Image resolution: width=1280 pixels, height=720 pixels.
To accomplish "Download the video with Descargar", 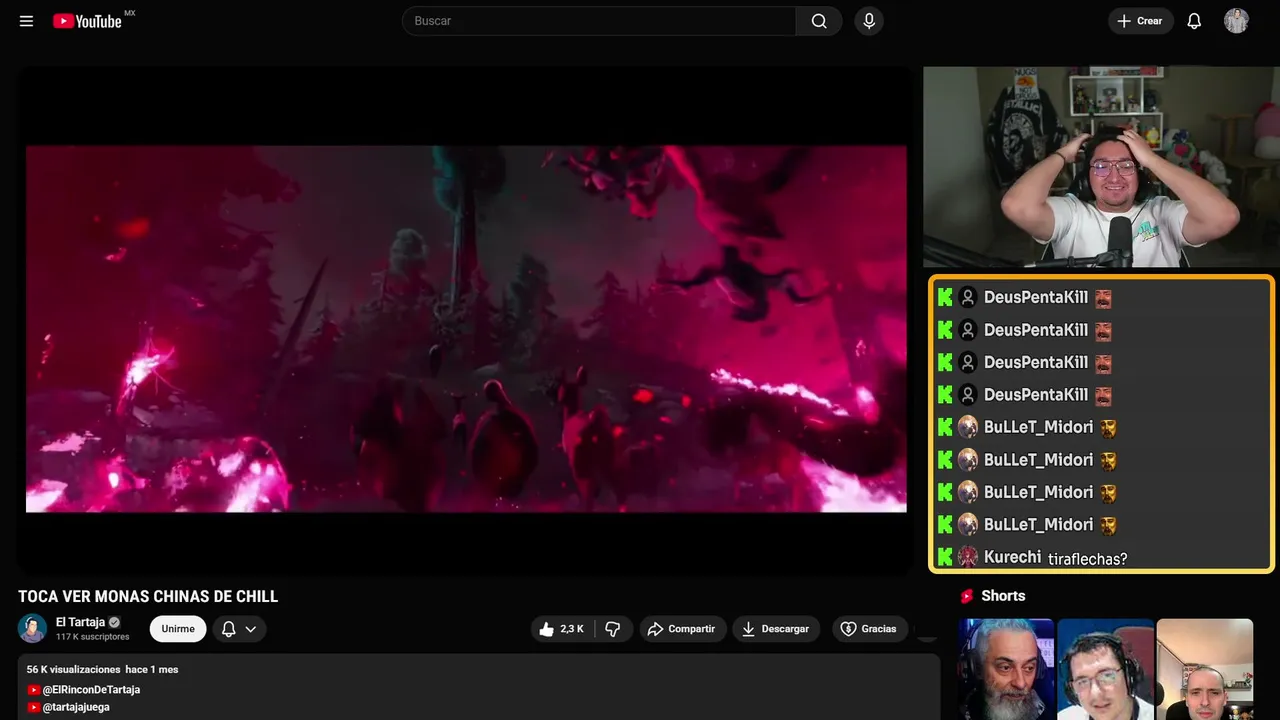I will pyautogui.click(x=776, y=629).
